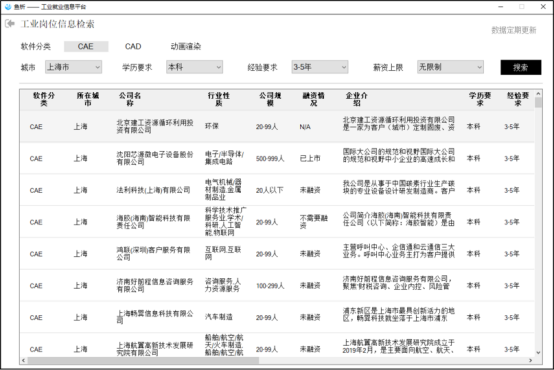Image resolution: width=554 pixels, height=370 pixels.
Task: Close the application window
Action: click(543, 7)
